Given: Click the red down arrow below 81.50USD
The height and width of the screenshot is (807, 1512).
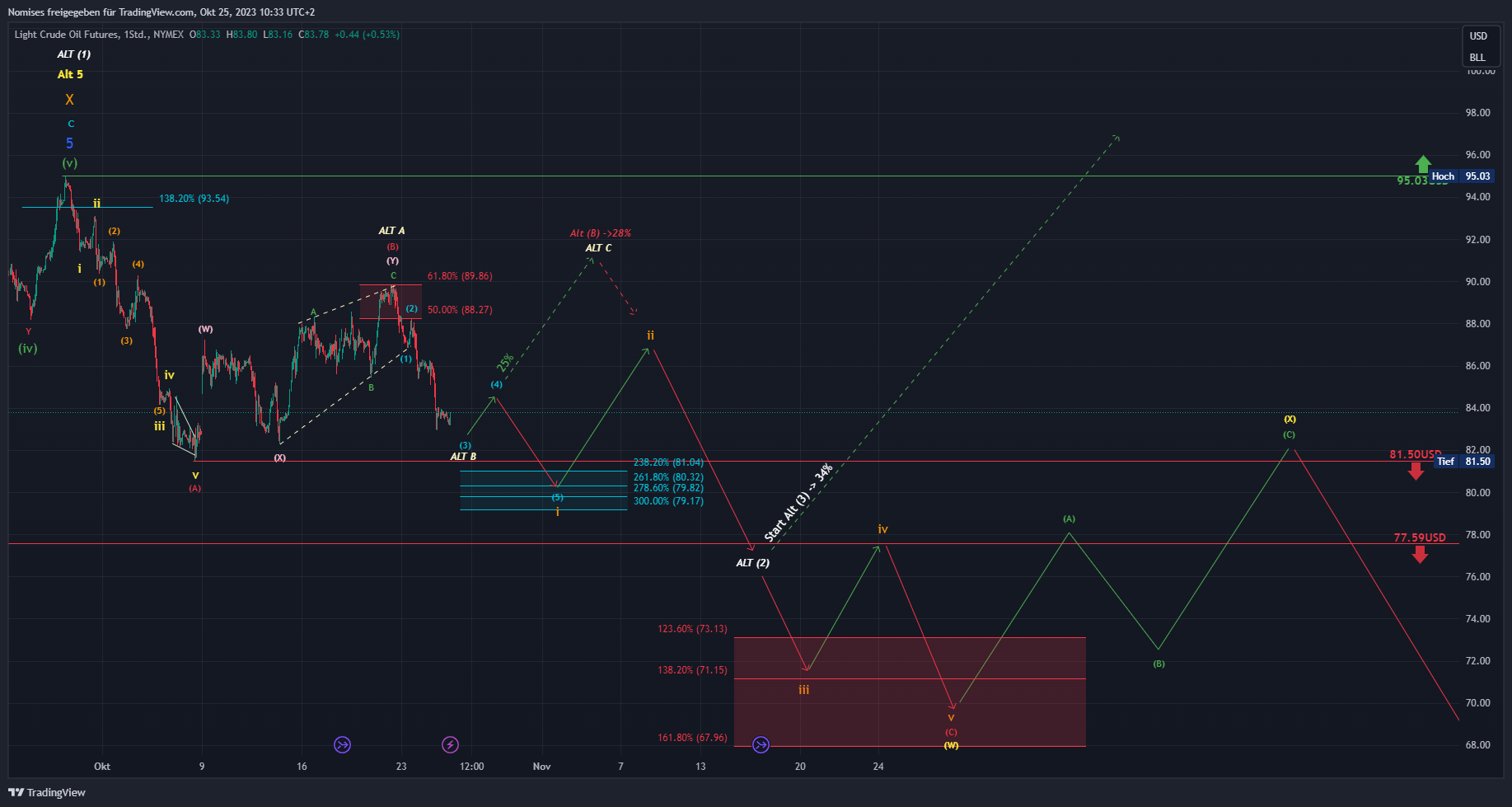Looking at the screenshot, I should click(x=1416, y=472).
